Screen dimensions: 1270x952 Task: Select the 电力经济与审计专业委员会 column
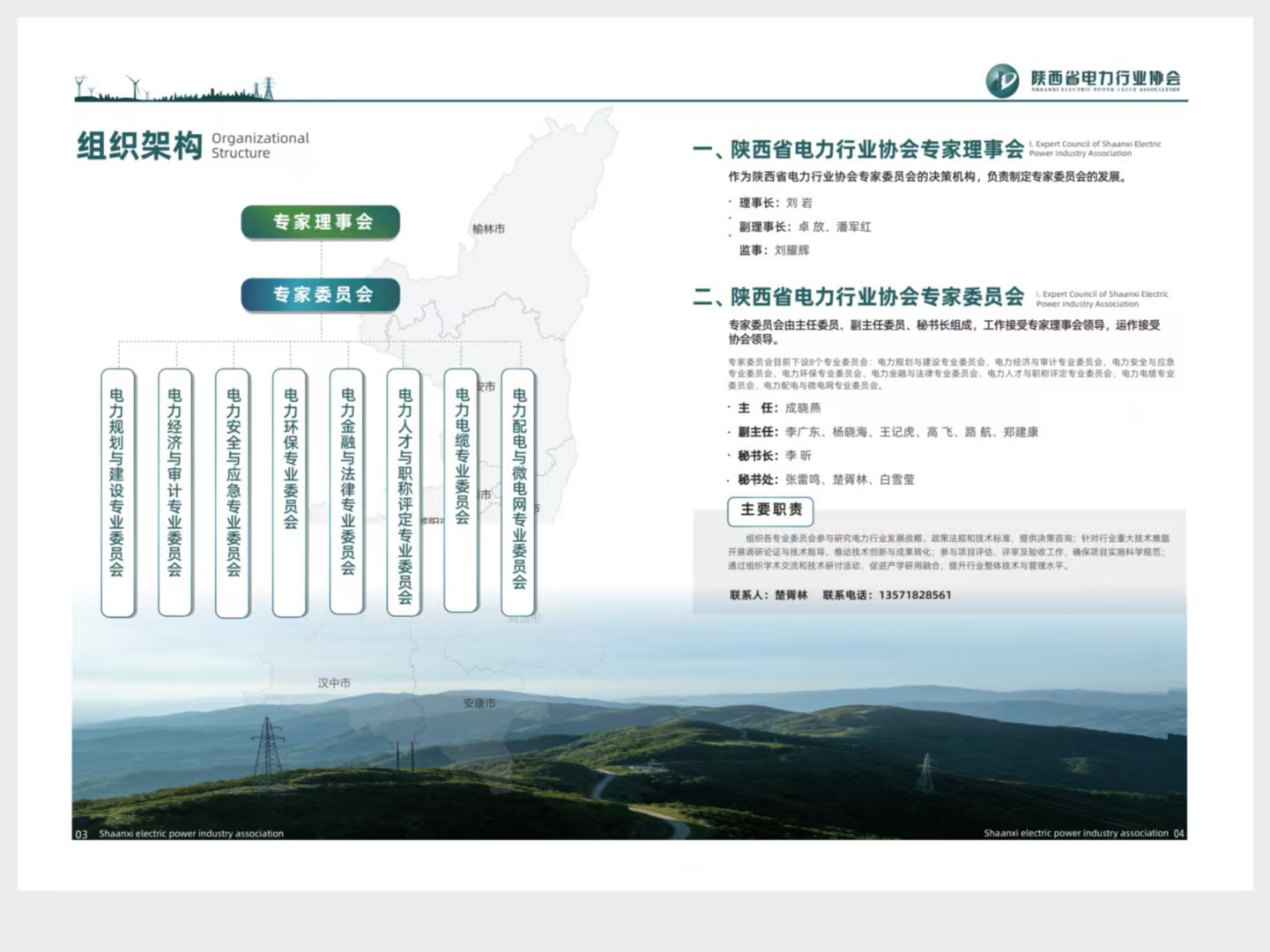[175, 493]
